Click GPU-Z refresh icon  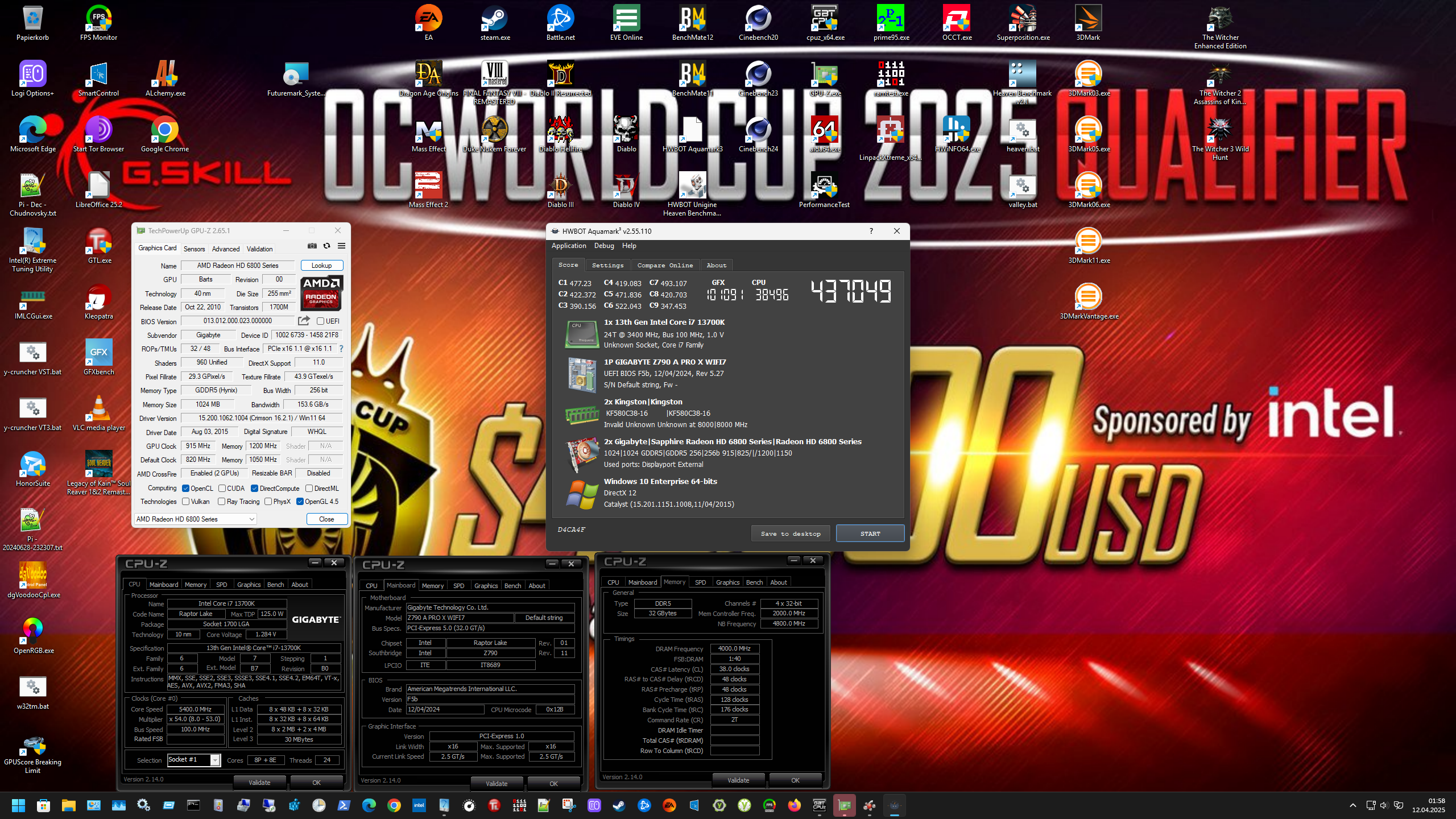(326, 246)
